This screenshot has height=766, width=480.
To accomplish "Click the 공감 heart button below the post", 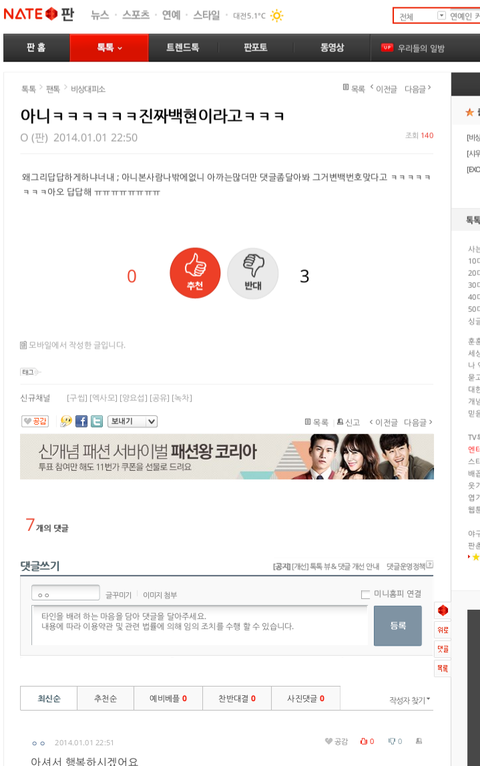I will tap(35, 421).
